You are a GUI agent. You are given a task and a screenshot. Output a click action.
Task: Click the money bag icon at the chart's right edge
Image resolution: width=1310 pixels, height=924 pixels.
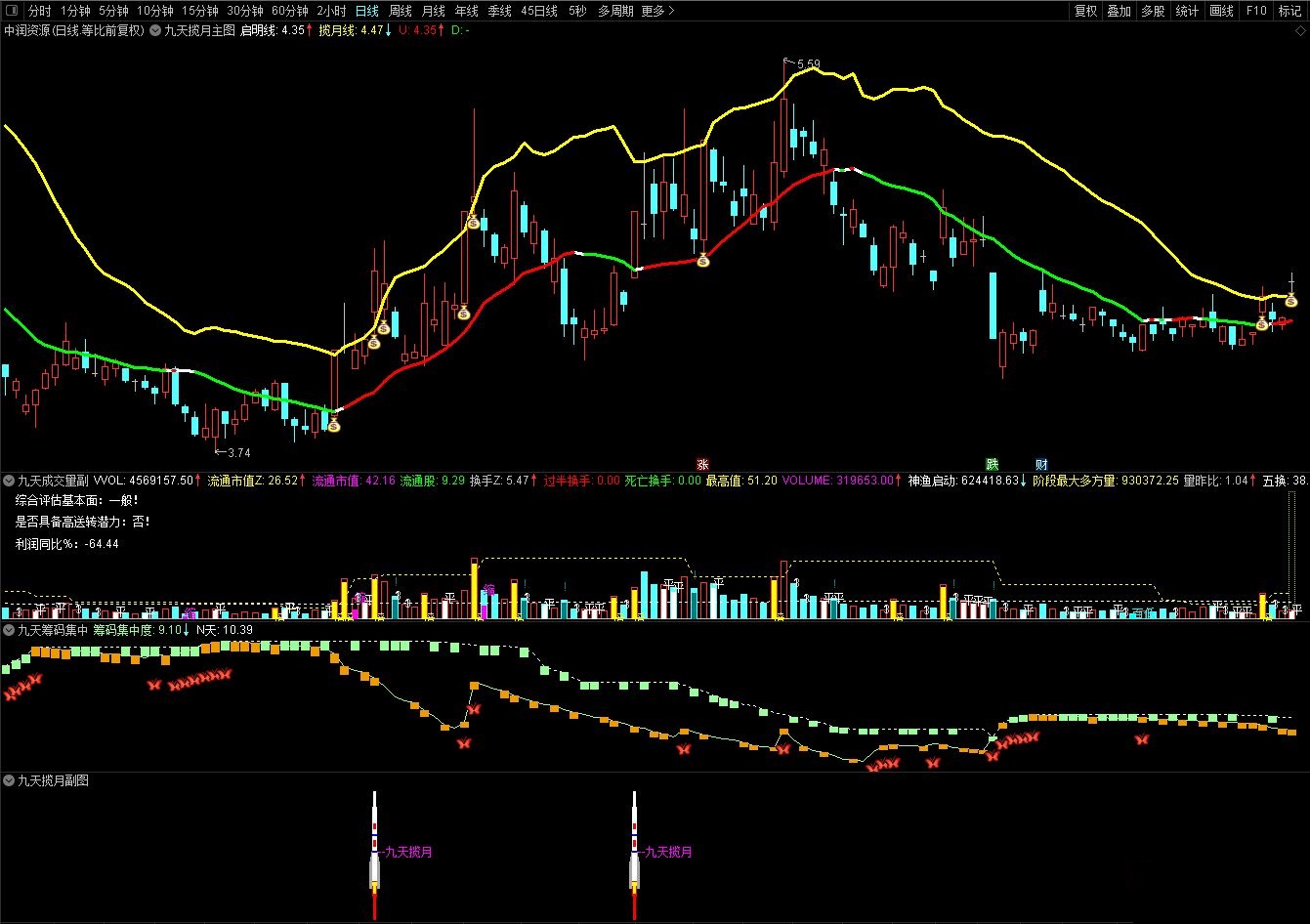pyautogui.click(x=1290, y=300)
